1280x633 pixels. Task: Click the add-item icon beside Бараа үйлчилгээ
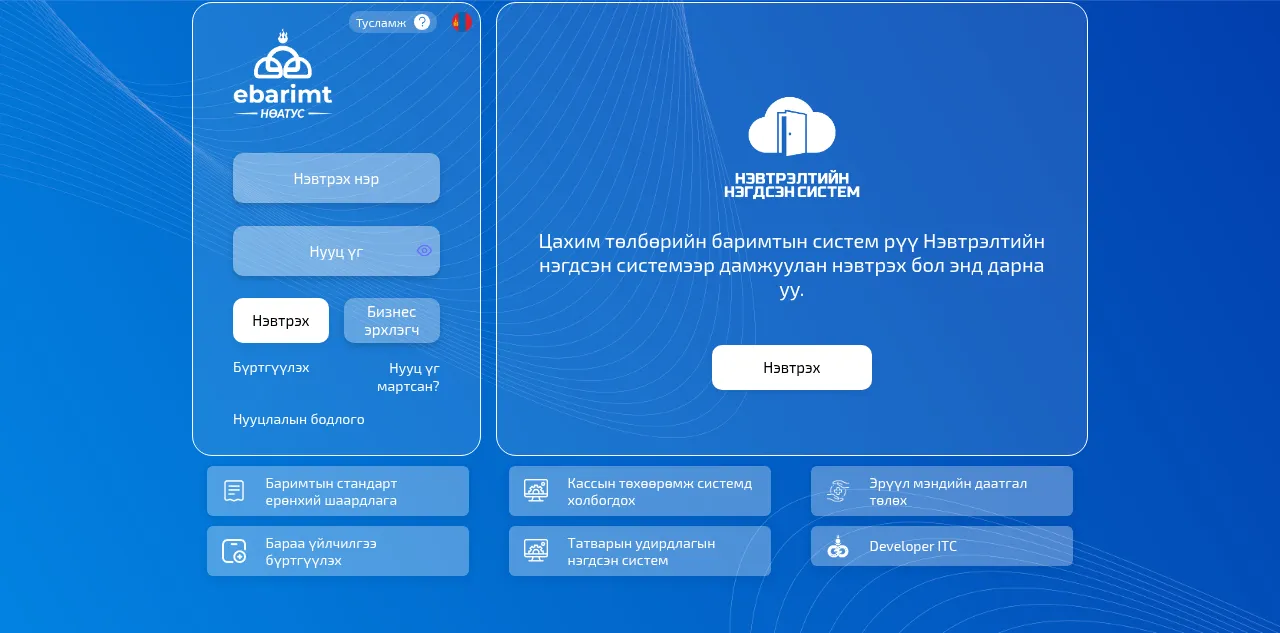pyautogui.click(x=234, y=551)
